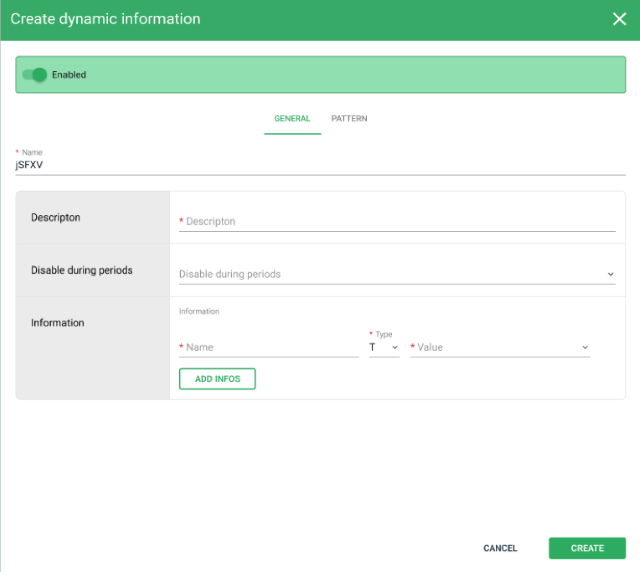Close the Create dynamic information dialog
The image size is (640, 572).
tap(619, 19)
